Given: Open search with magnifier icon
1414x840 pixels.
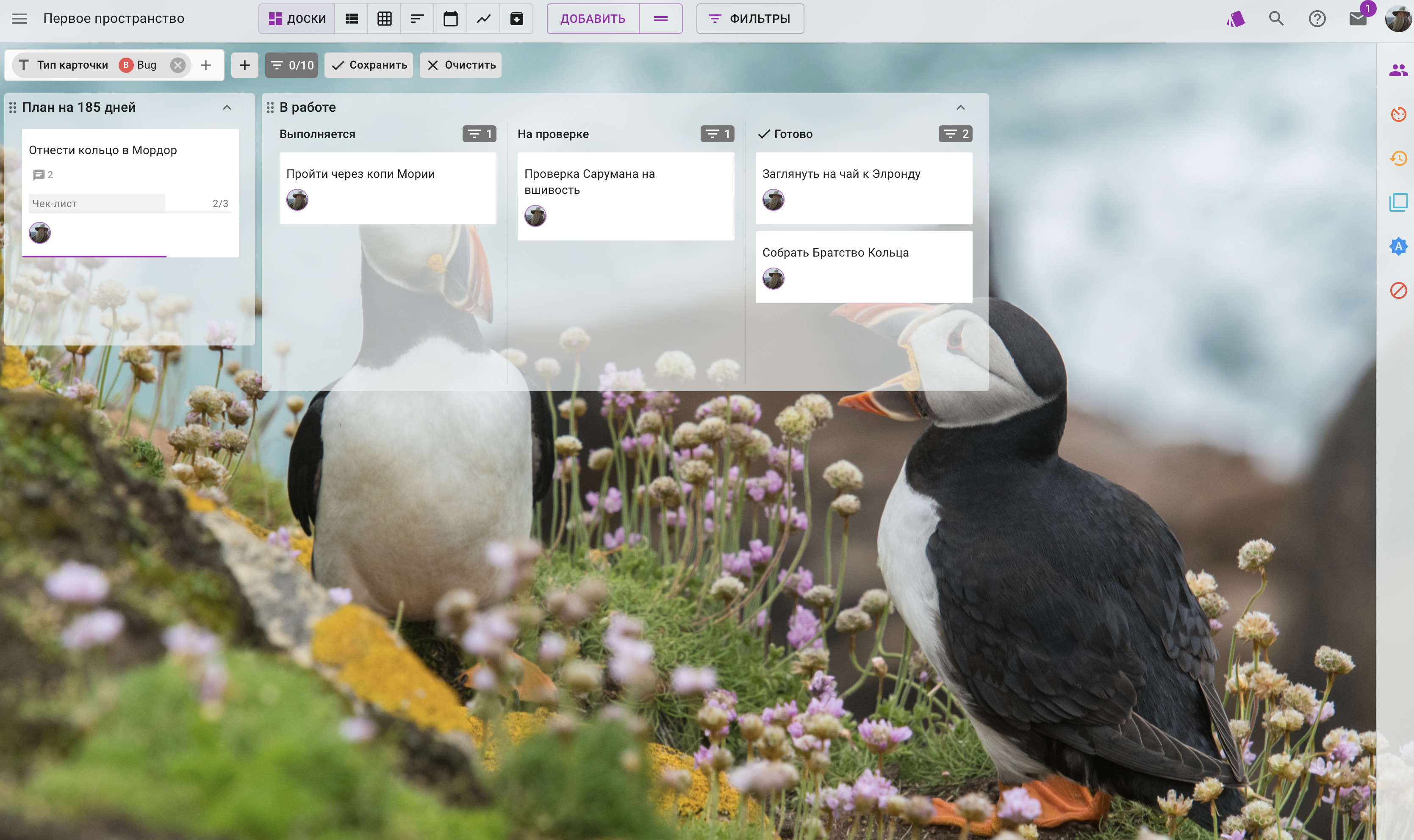Looking at the screenshot, I should click(x=1276, y=19).
